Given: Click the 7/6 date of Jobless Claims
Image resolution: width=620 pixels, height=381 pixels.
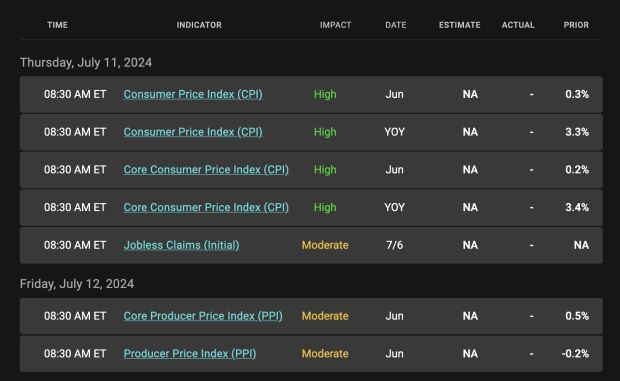Looking at the screenshot, I should pos(395,245).
